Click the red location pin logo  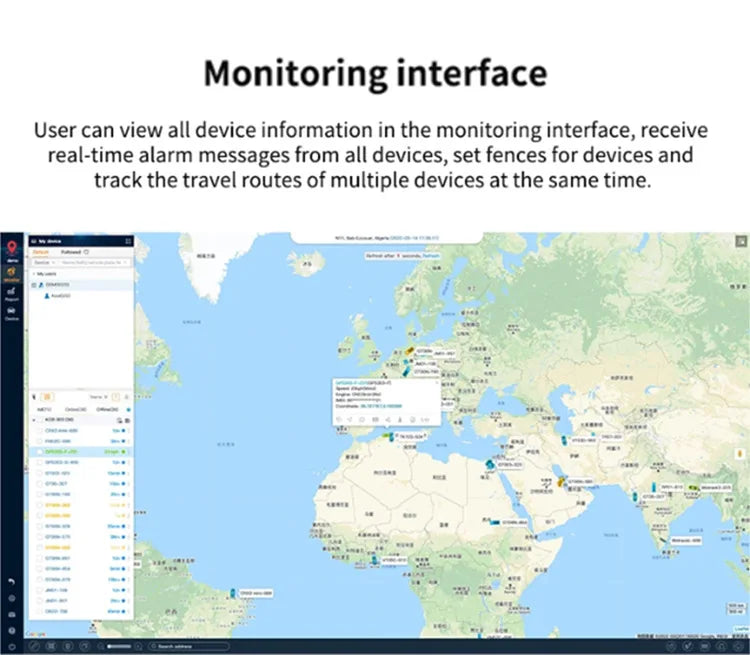11,248
